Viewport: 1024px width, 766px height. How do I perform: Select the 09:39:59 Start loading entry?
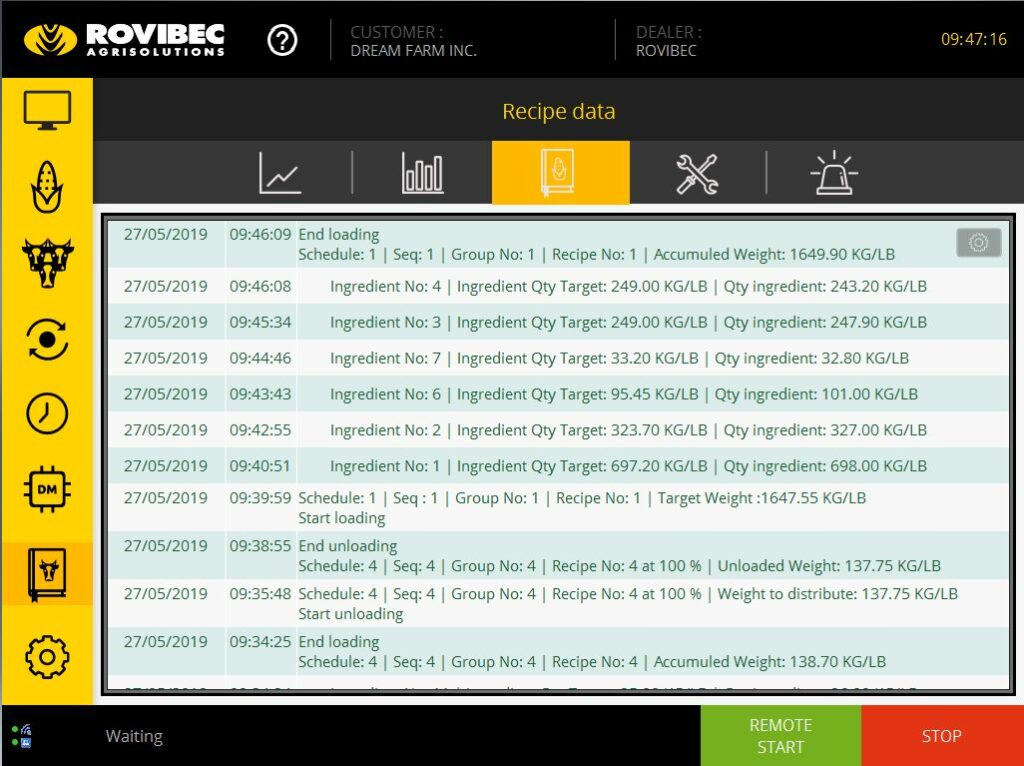[x=558, y=507]
